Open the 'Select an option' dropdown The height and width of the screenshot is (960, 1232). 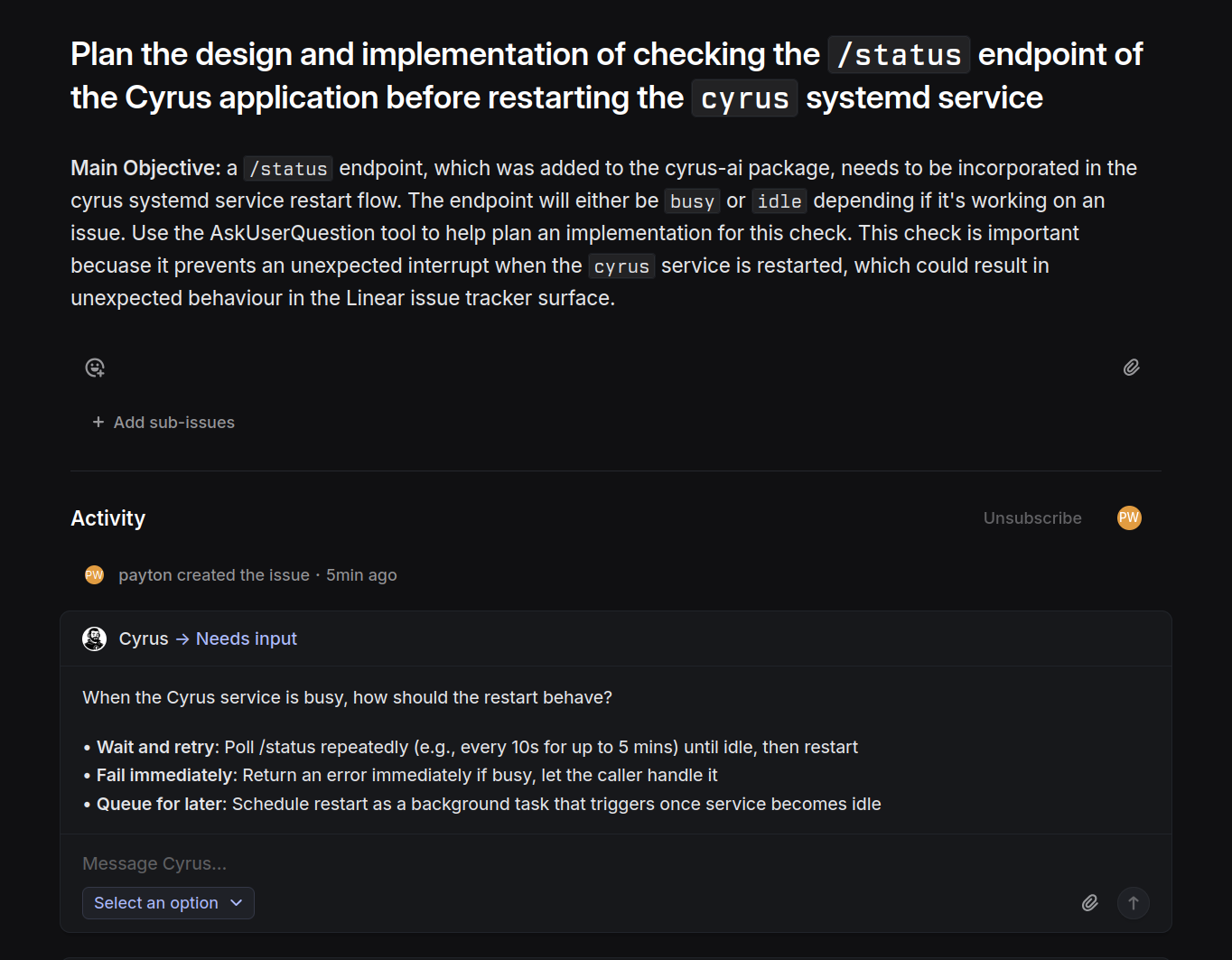coord(168,903)
